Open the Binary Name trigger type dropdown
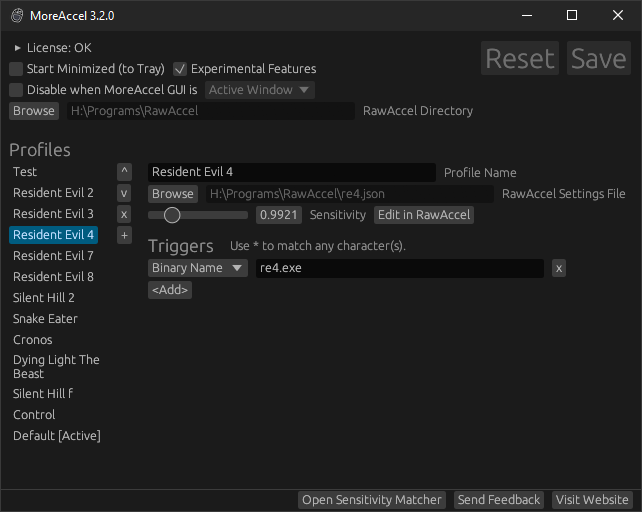 tap(197, 268)
